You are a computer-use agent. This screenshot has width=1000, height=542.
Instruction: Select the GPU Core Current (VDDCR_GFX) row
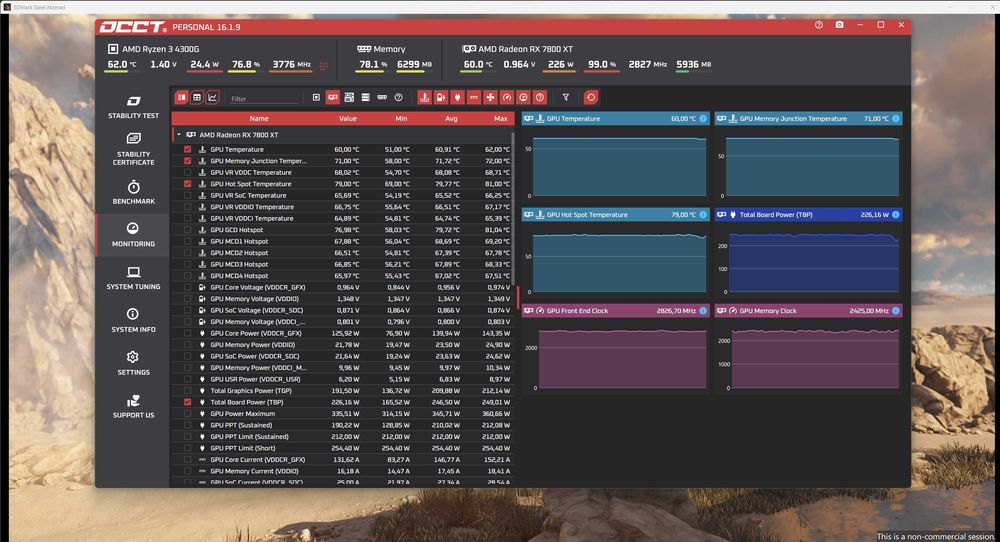343,460
